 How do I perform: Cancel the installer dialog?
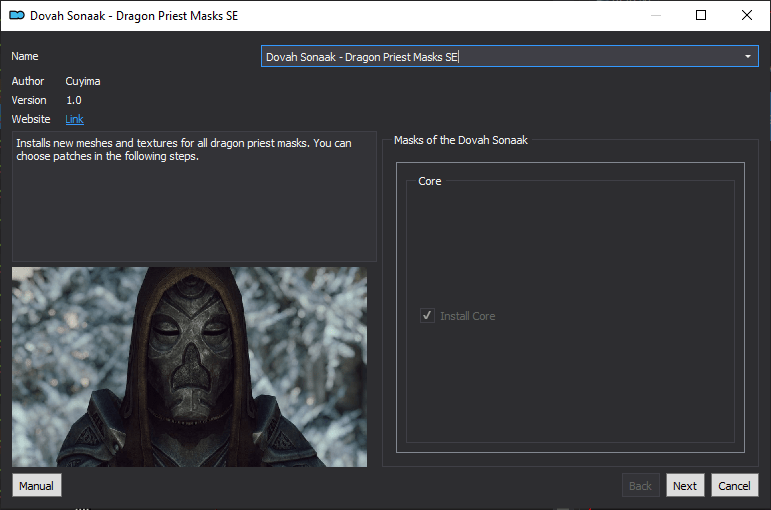click(735, 485)
